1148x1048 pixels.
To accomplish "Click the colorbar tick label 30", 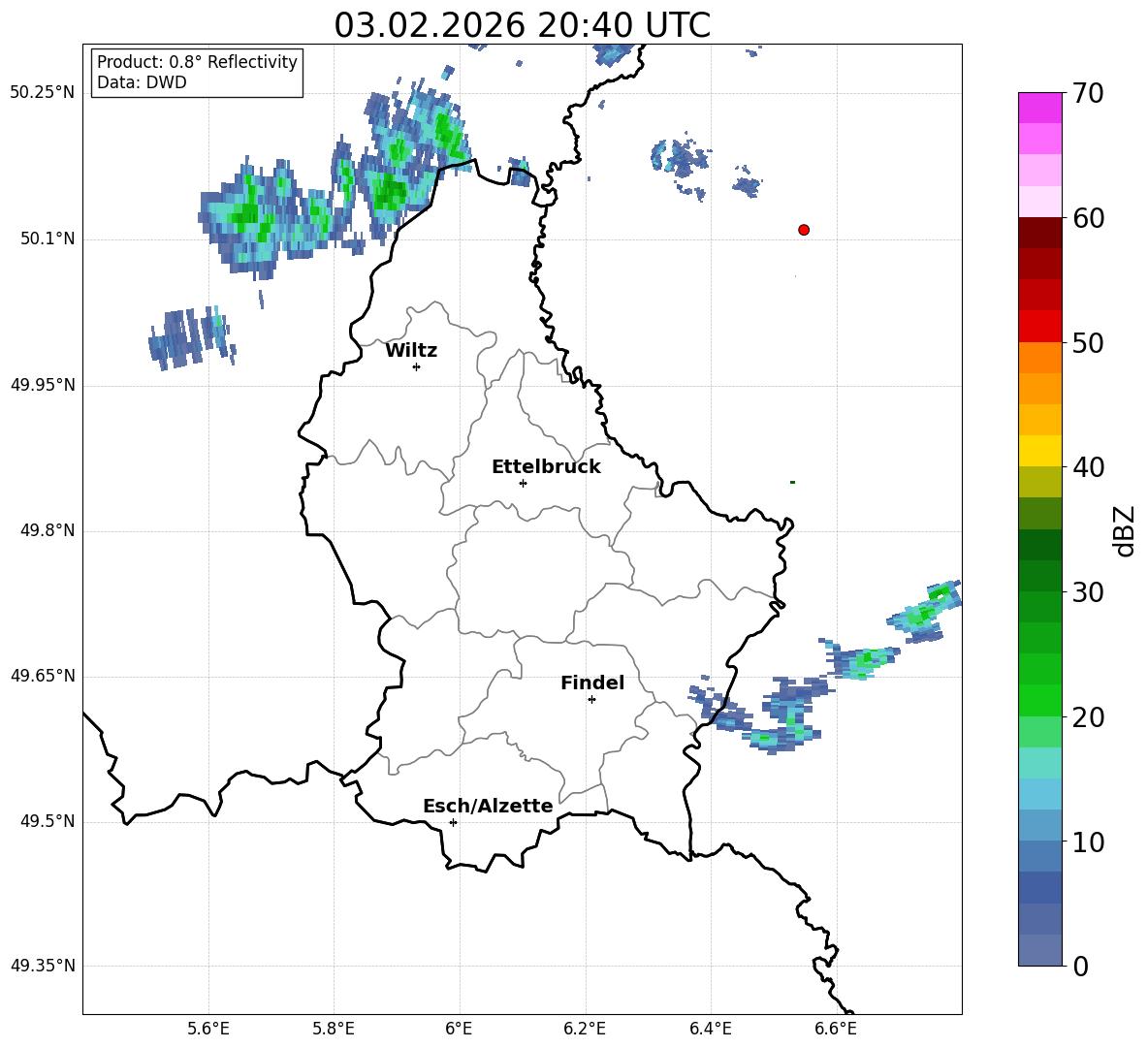I will coord(1088,592).
